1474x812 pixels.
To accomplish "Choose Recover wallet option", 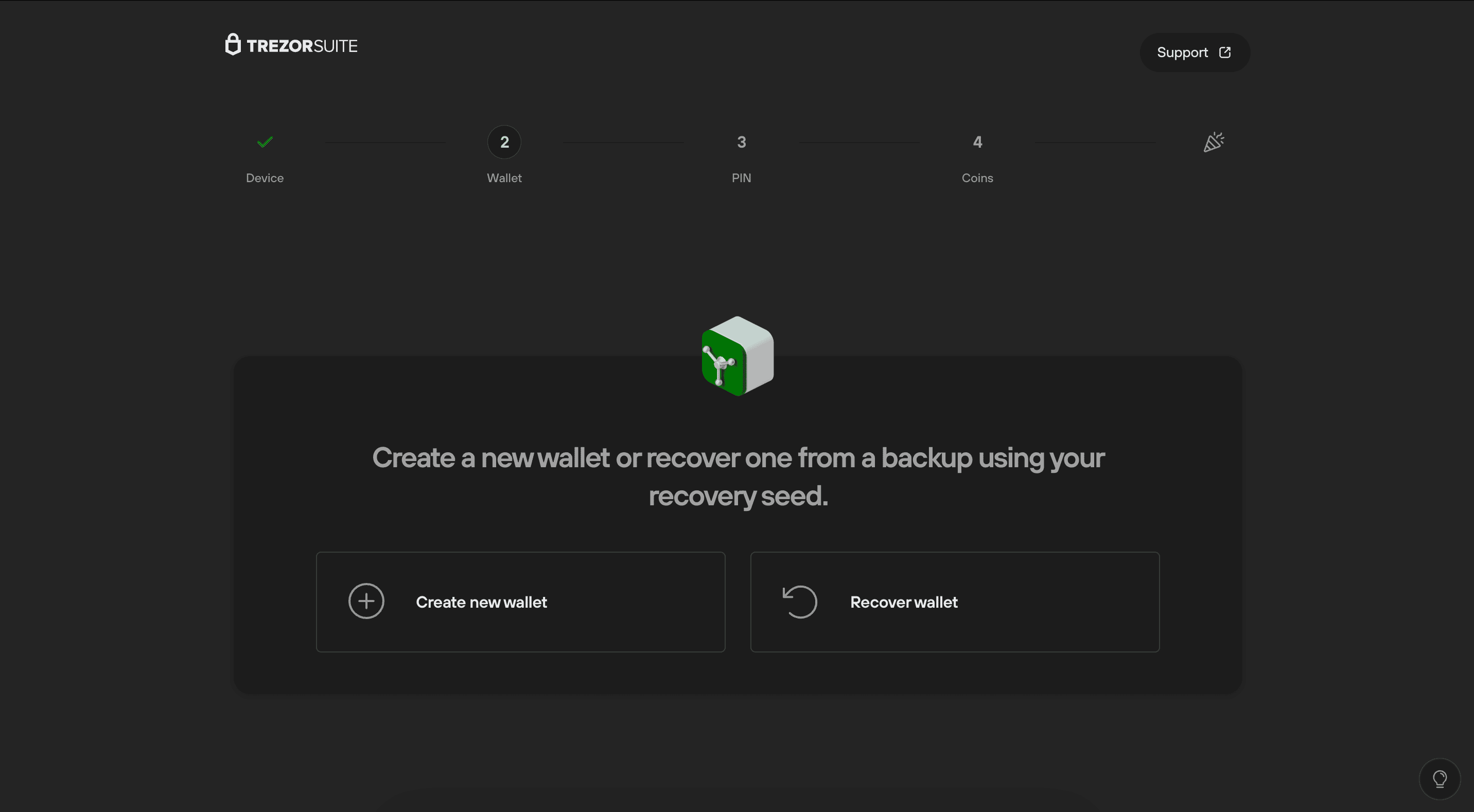I will point(954,602).
